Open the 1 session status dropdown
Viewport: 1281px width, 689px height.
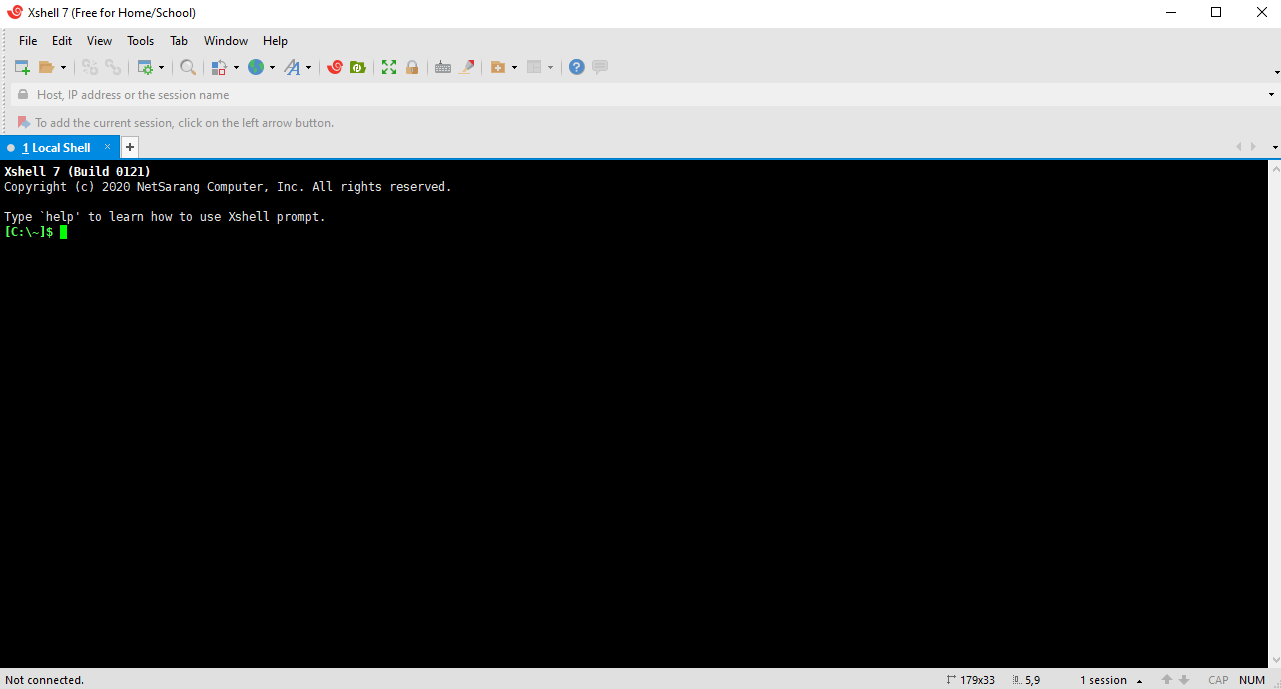1111,680
